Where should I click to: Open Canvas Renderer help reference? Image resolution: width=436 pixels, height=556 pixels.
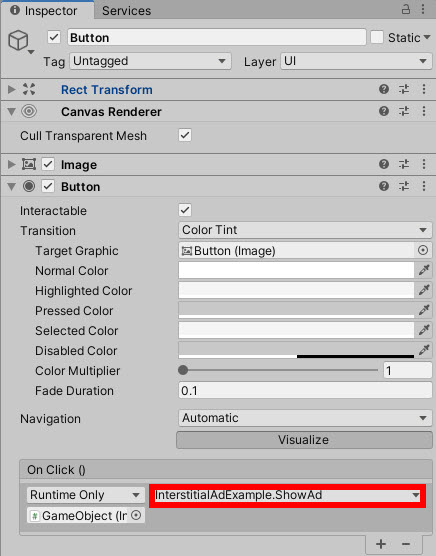click(384, 111)
